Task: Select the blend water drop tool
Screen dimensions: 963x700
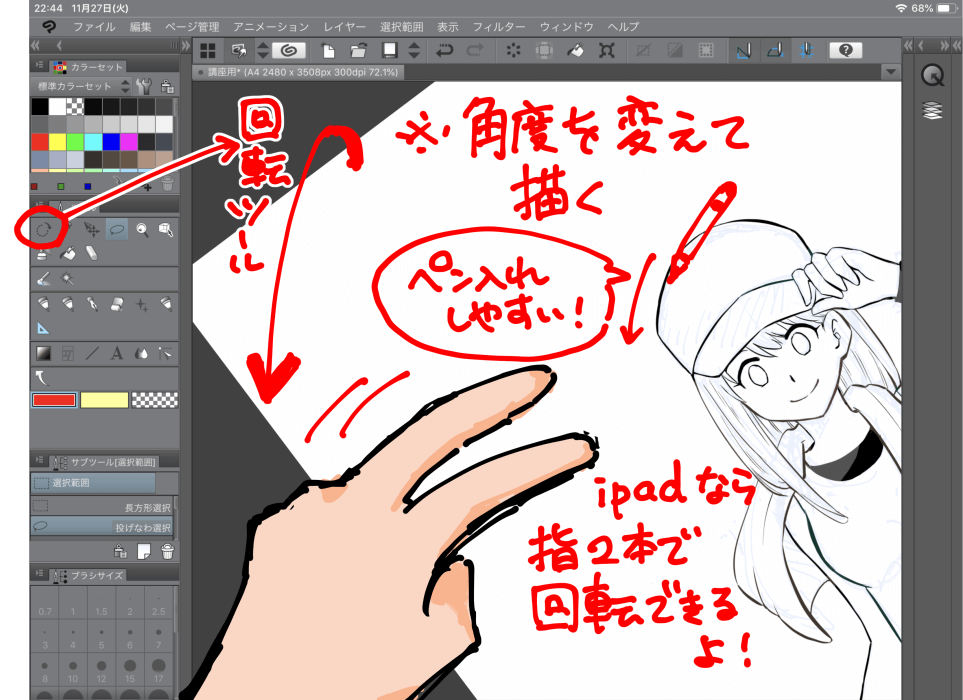Action: pos(142,354)
